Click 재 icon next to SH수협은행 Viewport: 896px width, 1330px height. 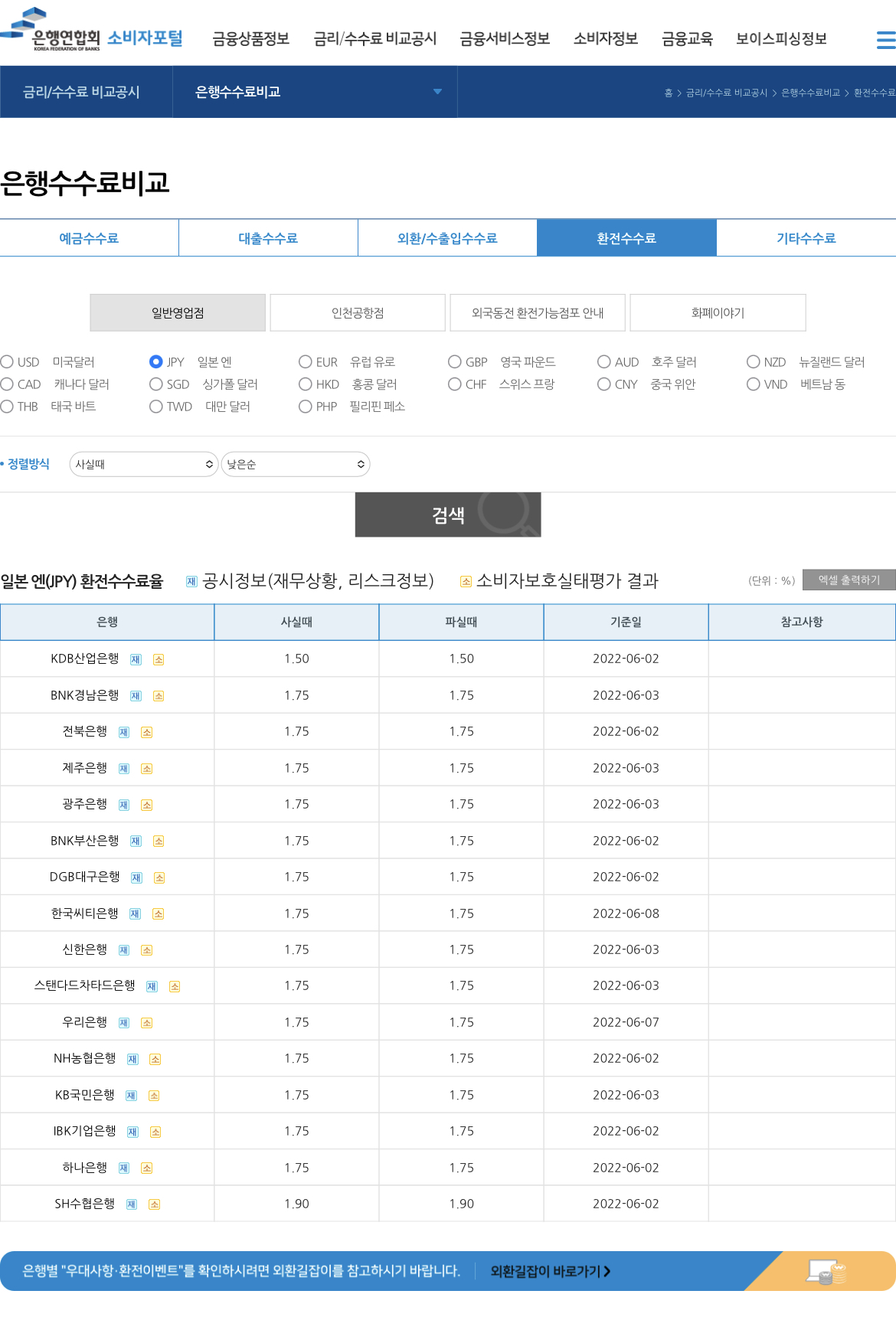click(x=132, y=1205)
